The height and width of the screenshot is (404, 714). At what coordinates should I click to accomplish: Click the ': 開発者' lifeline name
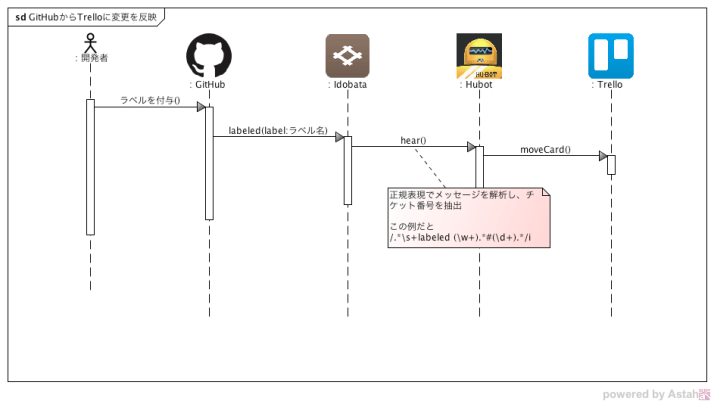91,59
